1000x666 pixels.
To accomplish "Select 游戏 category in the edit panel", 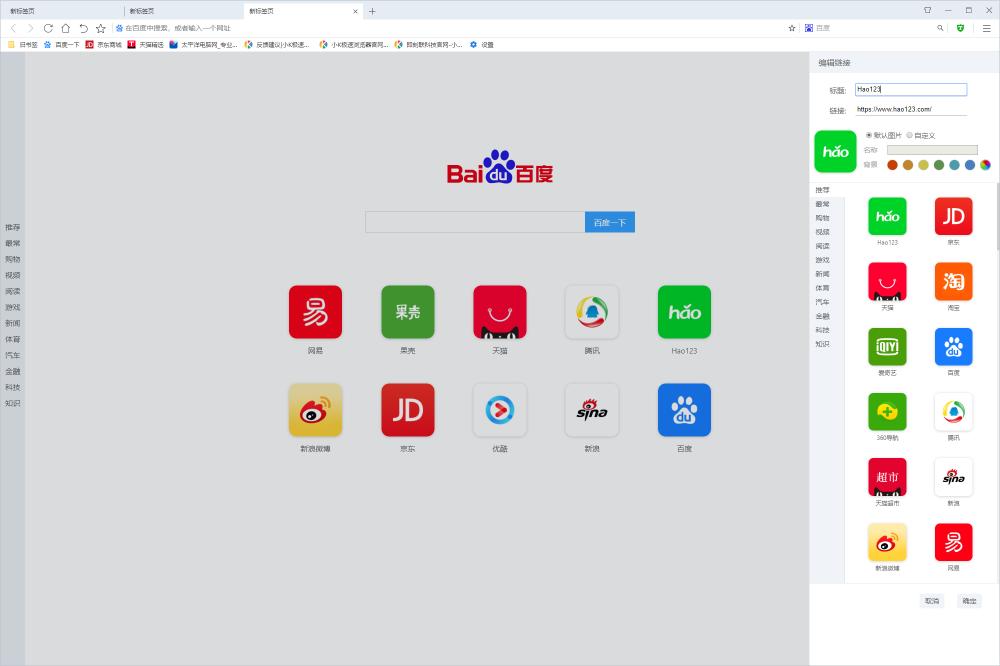I will pyautogui.click(x=823, y=260).
